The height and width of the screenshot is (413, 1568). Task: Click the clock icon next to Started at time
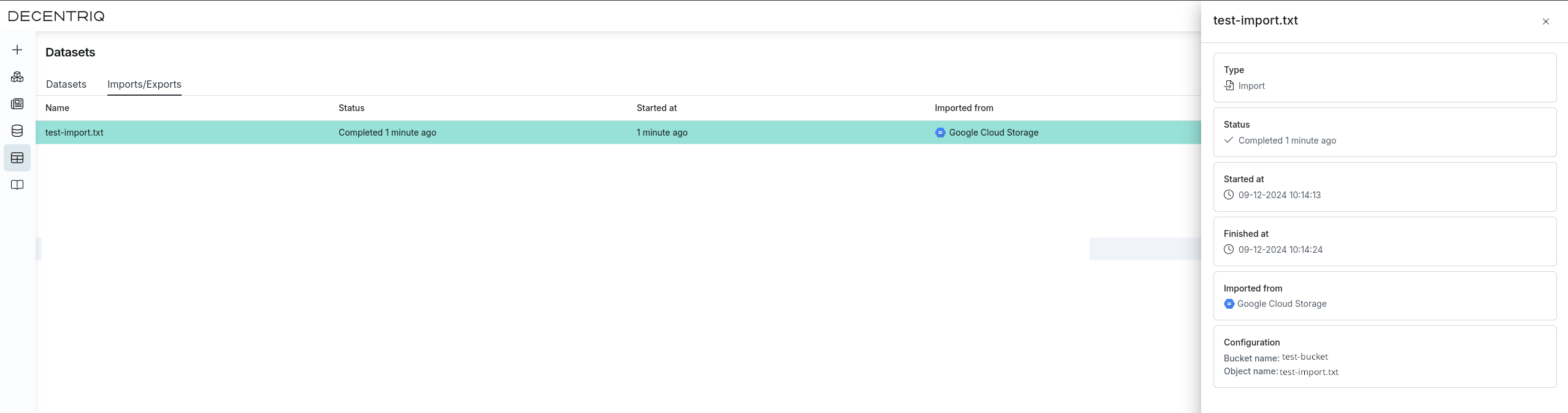click(1229, 195)
